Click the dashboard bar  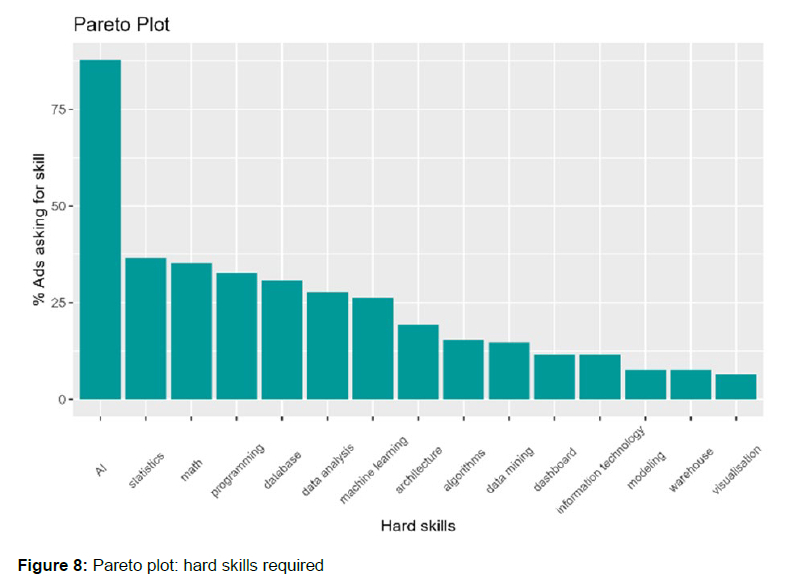coord(554,377)
